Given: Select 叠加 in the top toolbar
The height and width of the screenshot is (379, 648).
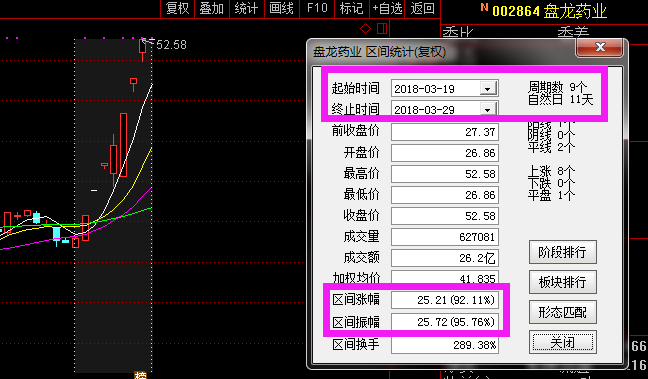Looking at the screenshot, I should click(x=212, y=8).
